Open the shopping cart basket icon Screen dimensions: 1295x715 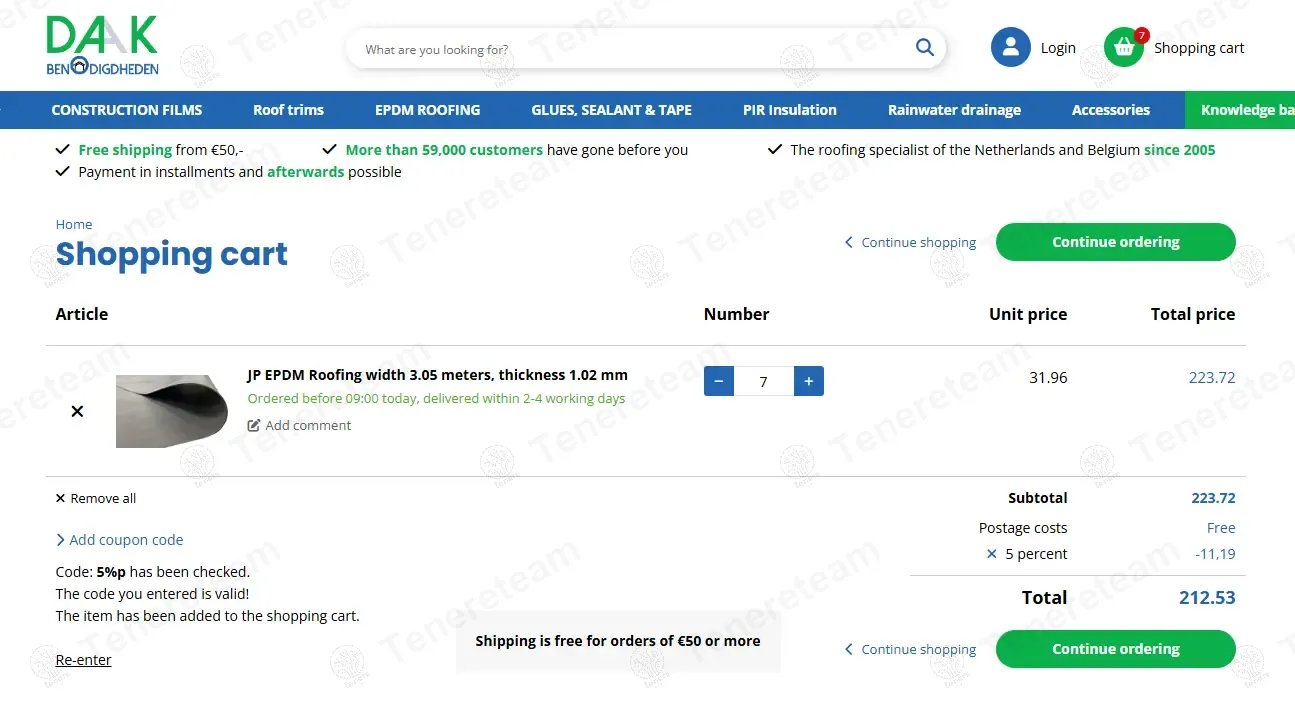tap(1124, 47)
